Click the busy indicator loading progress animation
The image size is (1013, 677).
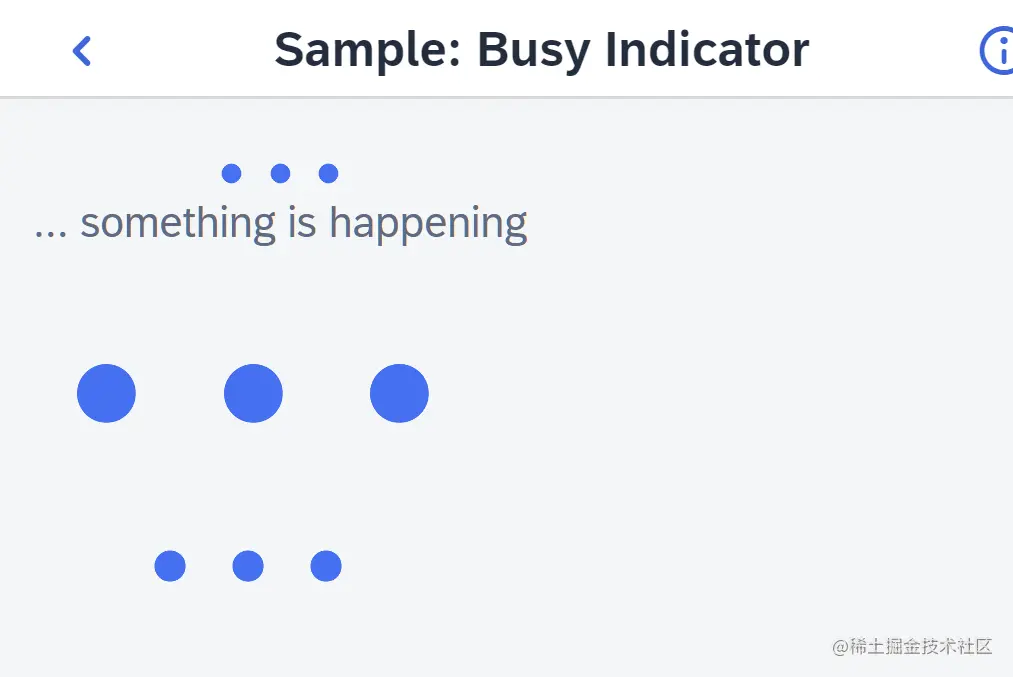(x=253, y=393)
